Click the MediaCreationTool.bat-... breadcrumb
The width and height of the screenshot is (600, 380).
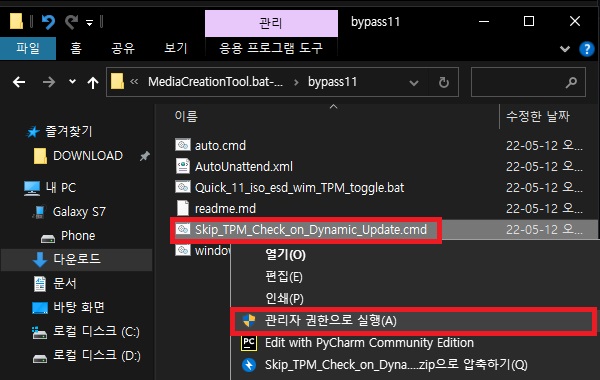[x=215, y=82]
